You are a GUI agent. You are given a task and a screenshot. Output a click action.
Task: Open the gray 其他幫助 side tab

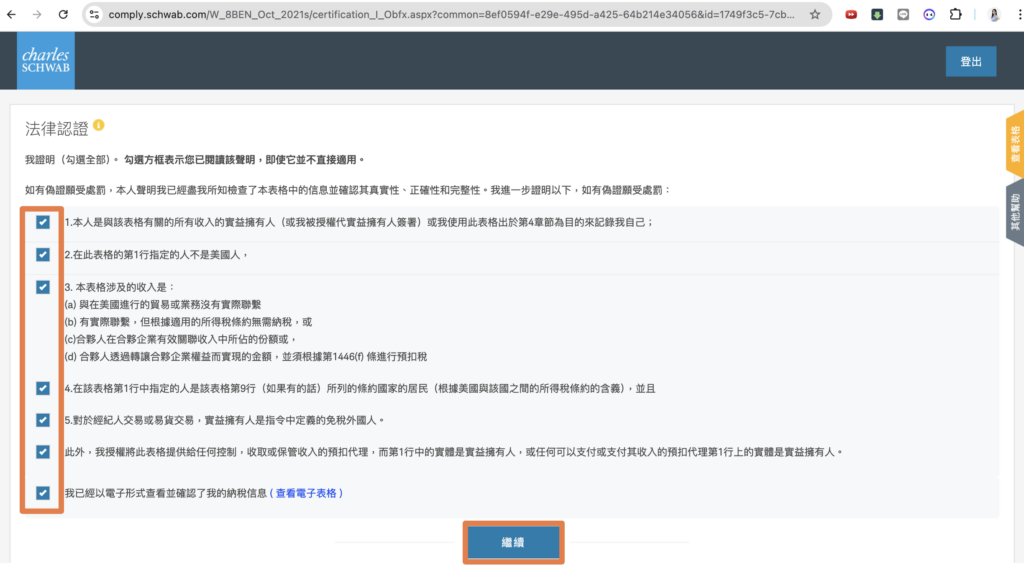point(1014,212)
